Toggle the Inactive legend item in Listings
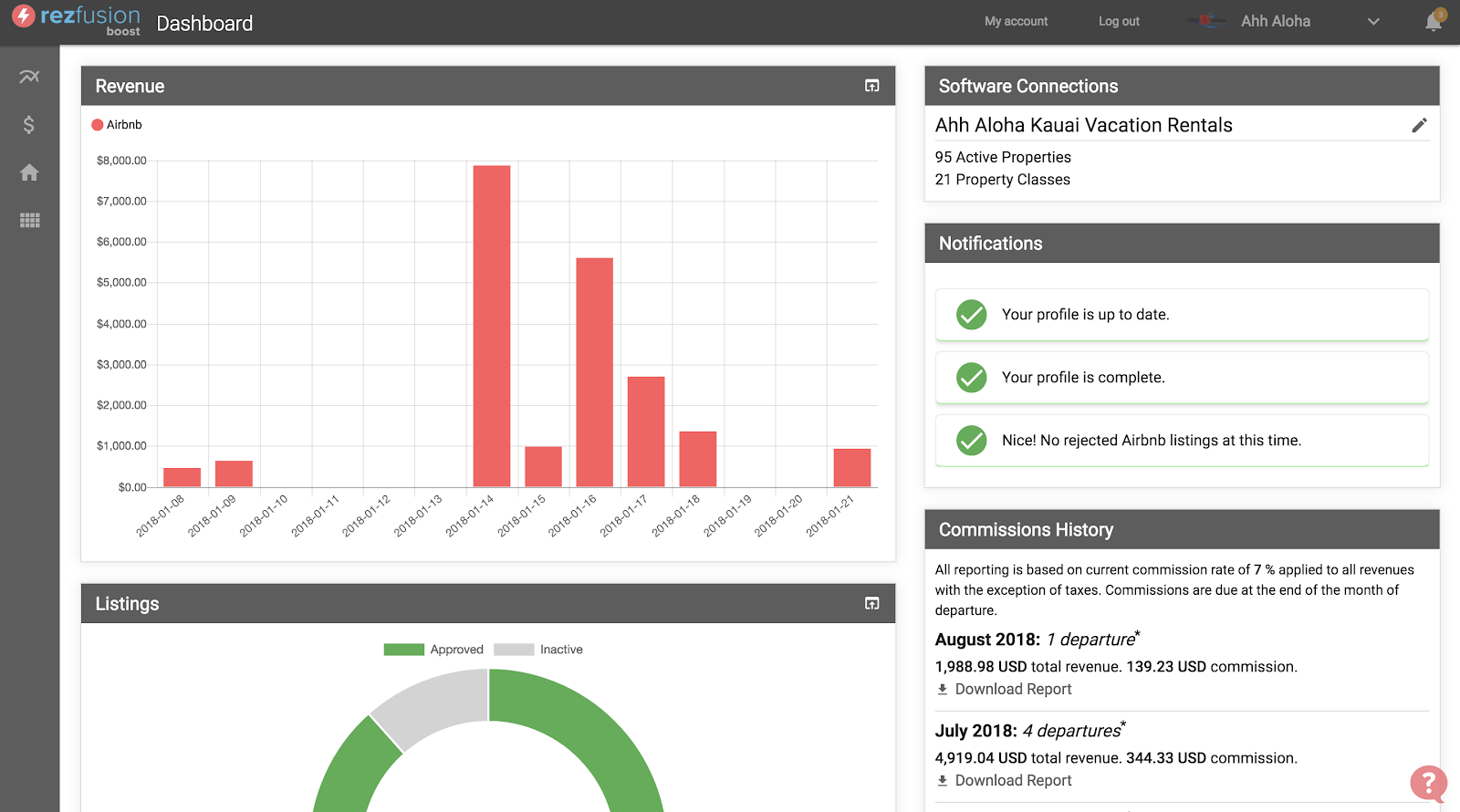The width and height of the screenshot is (1460, 812). tap(538, 650)
